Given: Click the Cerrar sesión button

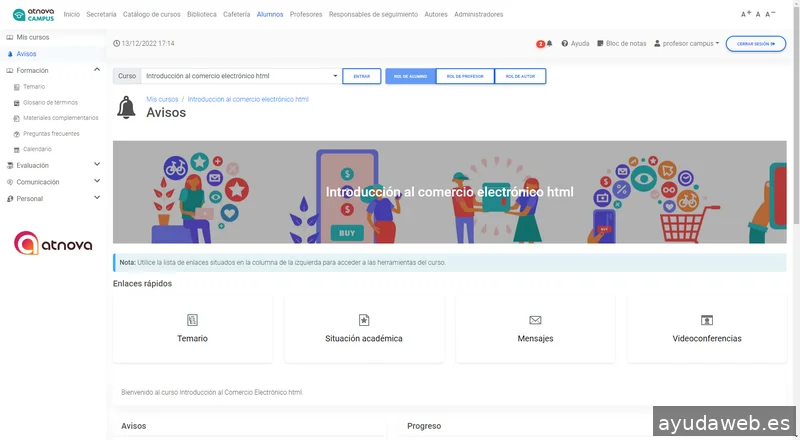Looking at the screenshot, I should [756, 44].
